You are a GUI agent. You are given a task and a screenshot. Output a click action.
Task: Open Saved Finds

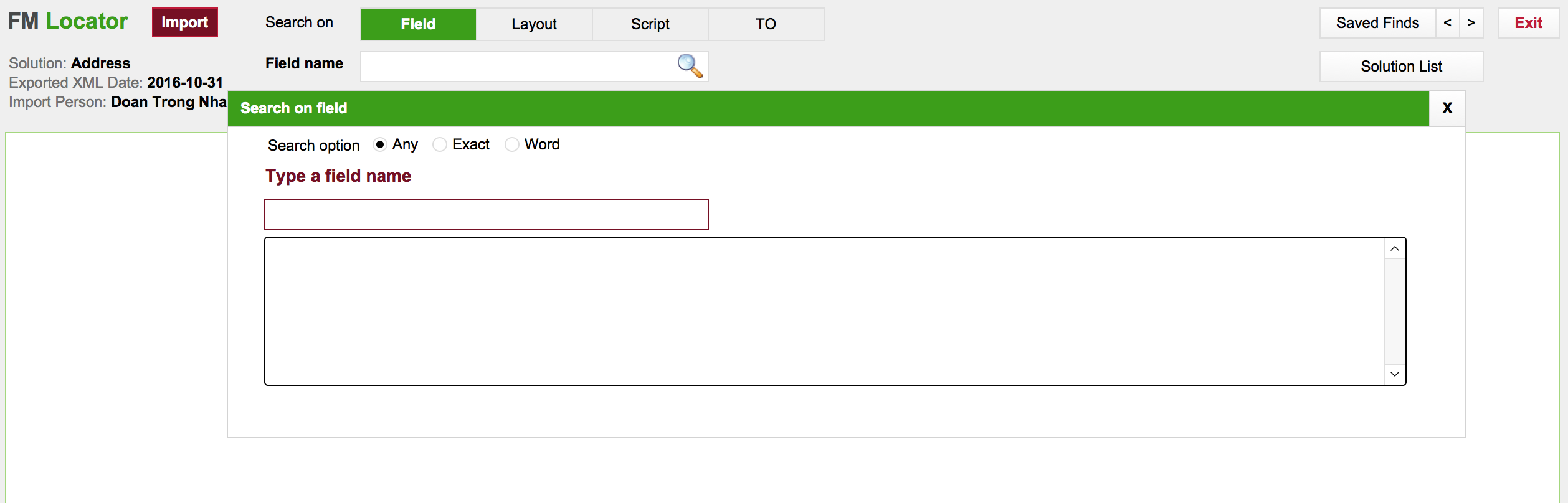[x=1377, y=23]
